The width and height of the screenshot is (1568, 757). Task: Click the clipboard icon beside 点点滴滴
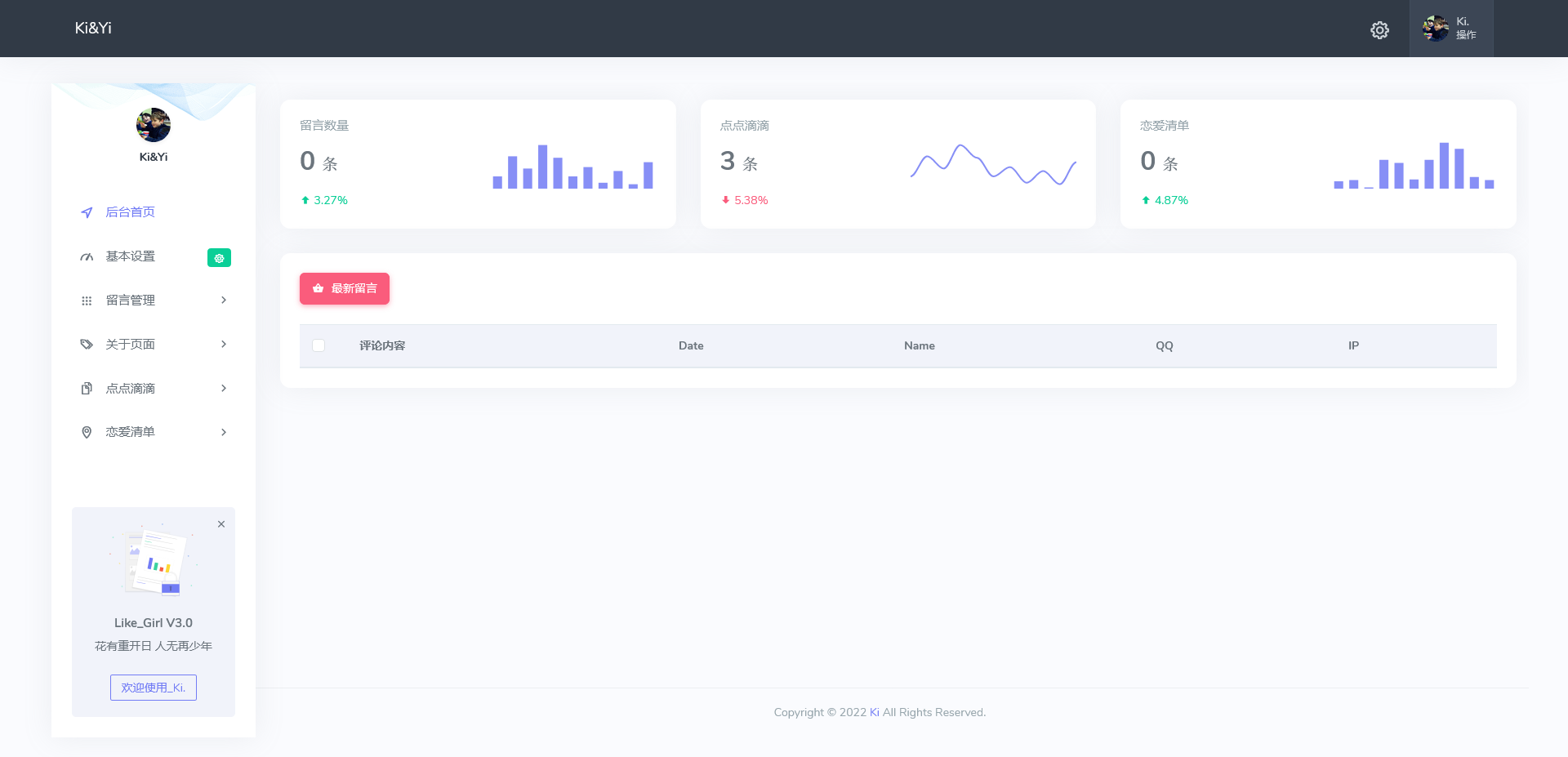pyautogui.click(x=87, y=389)
